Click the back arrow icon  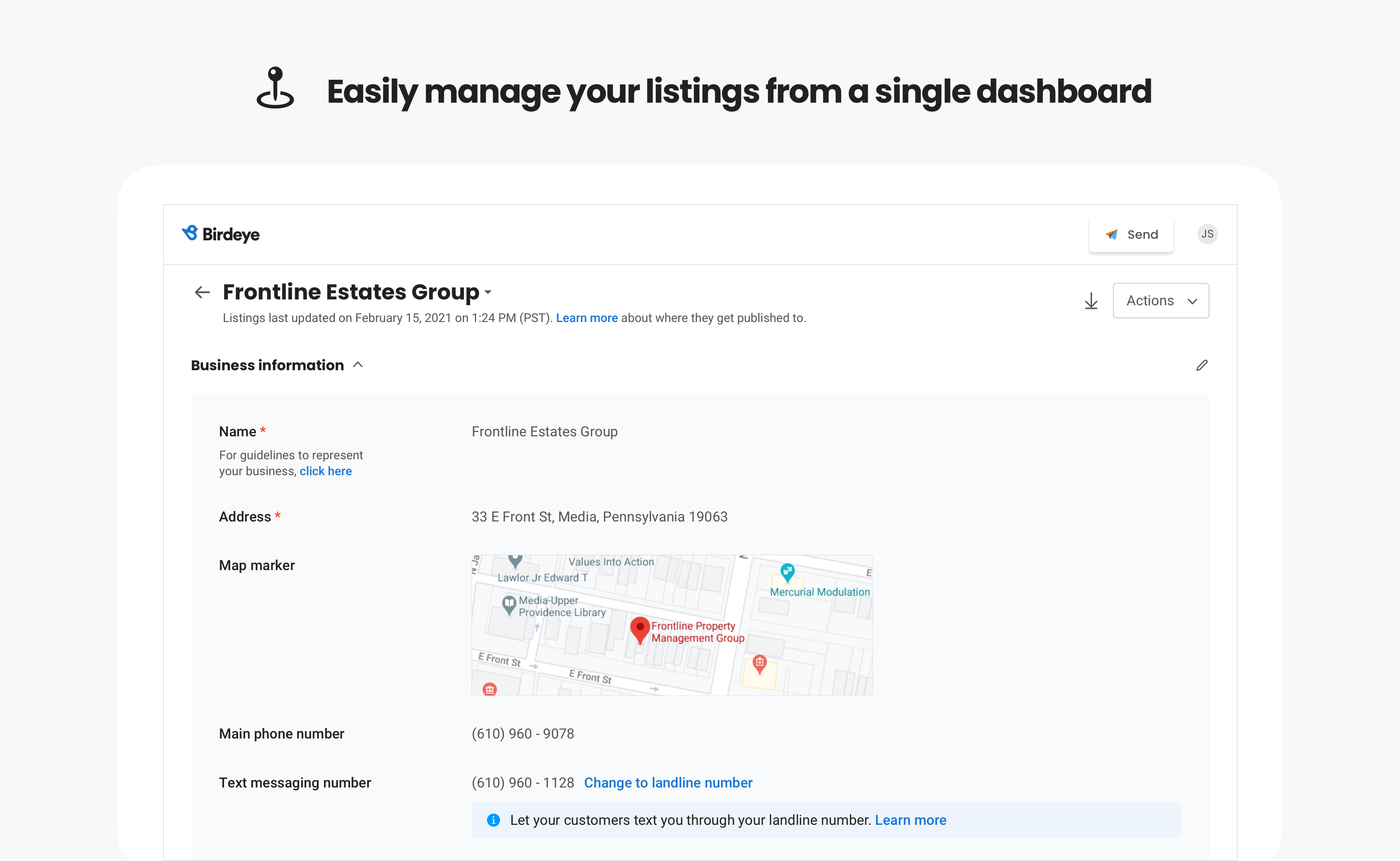pos(202,292)
